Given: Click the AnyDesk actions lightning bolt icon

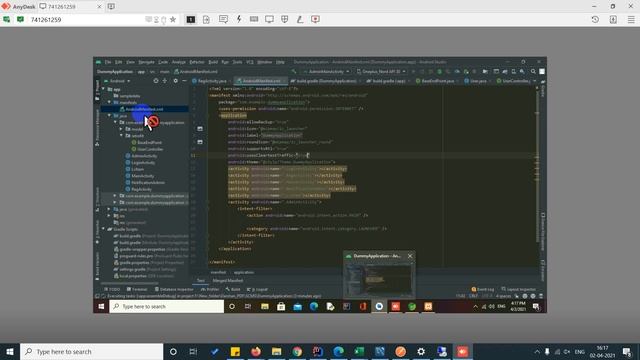Looking at the screenshot, I should (239, 19).
